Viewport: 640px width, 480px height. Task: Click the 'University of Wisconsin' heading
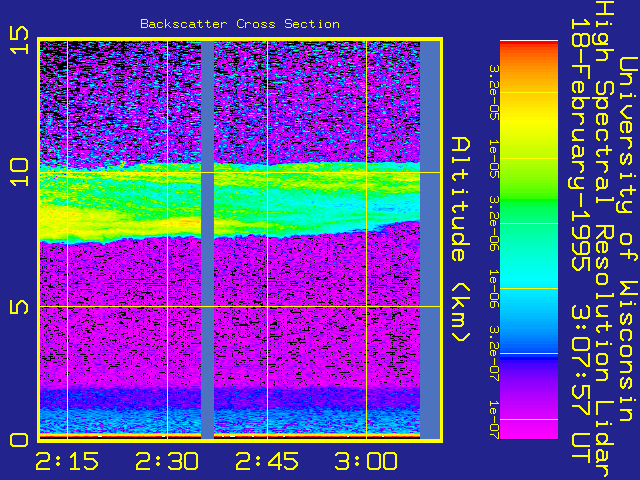(628, 239)
